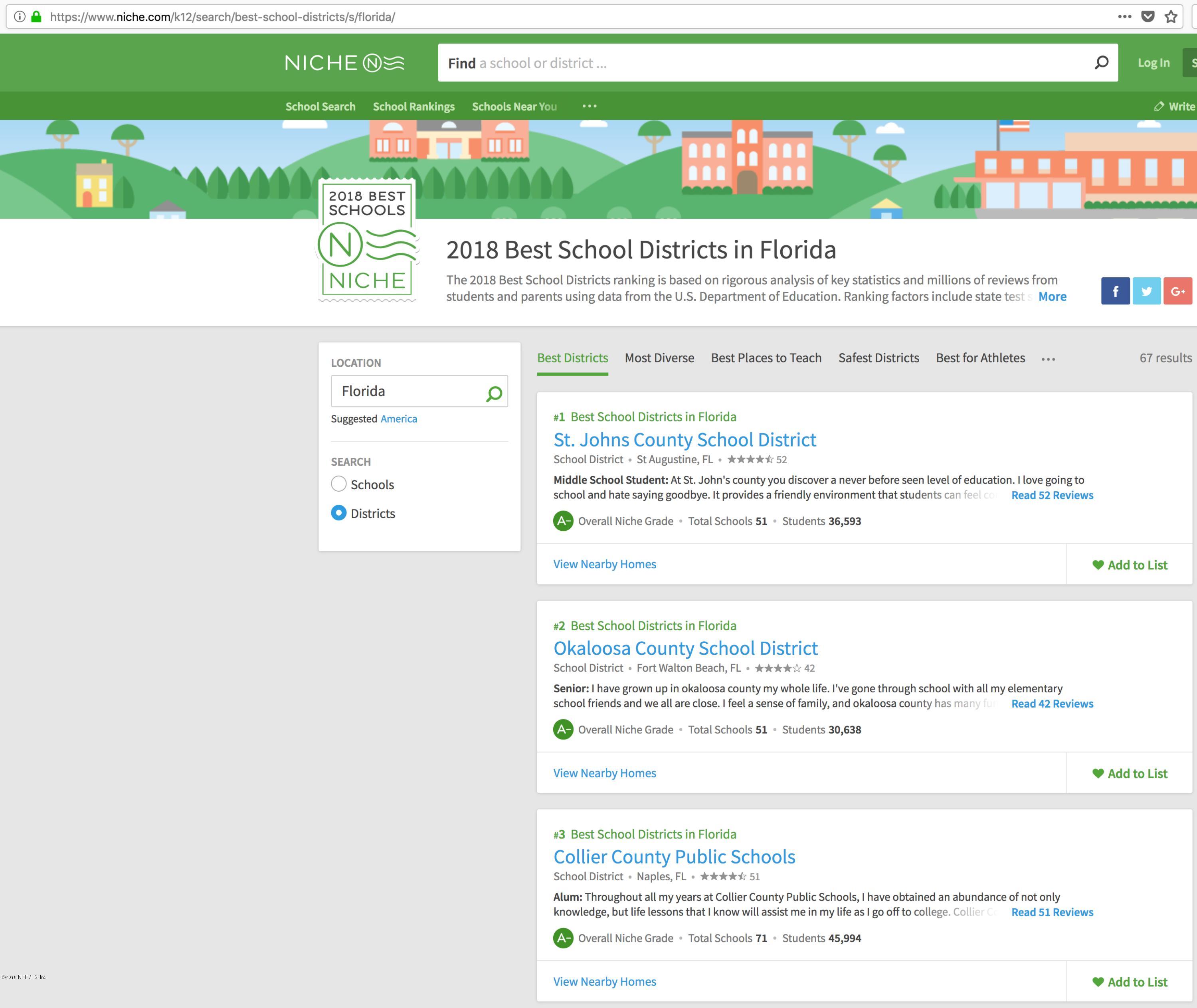Click the Write review link

(x=1175, y=106)
